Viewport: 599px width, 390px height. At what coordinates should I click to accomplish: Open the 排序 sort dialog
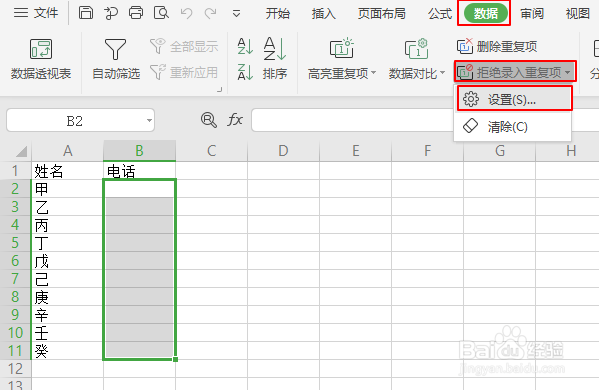pos(275,59)
